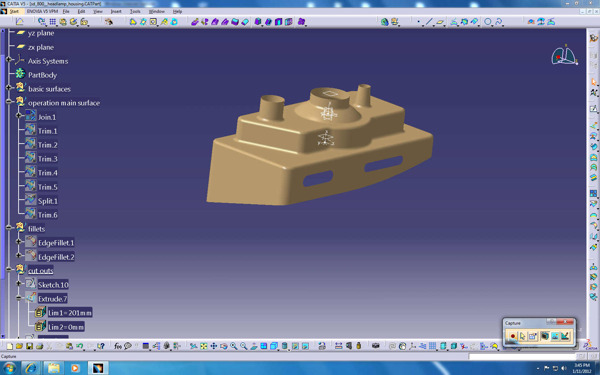Screen dimensions: 600x375
Task: Collapse the Extrude.7 node
Action: 18,297
